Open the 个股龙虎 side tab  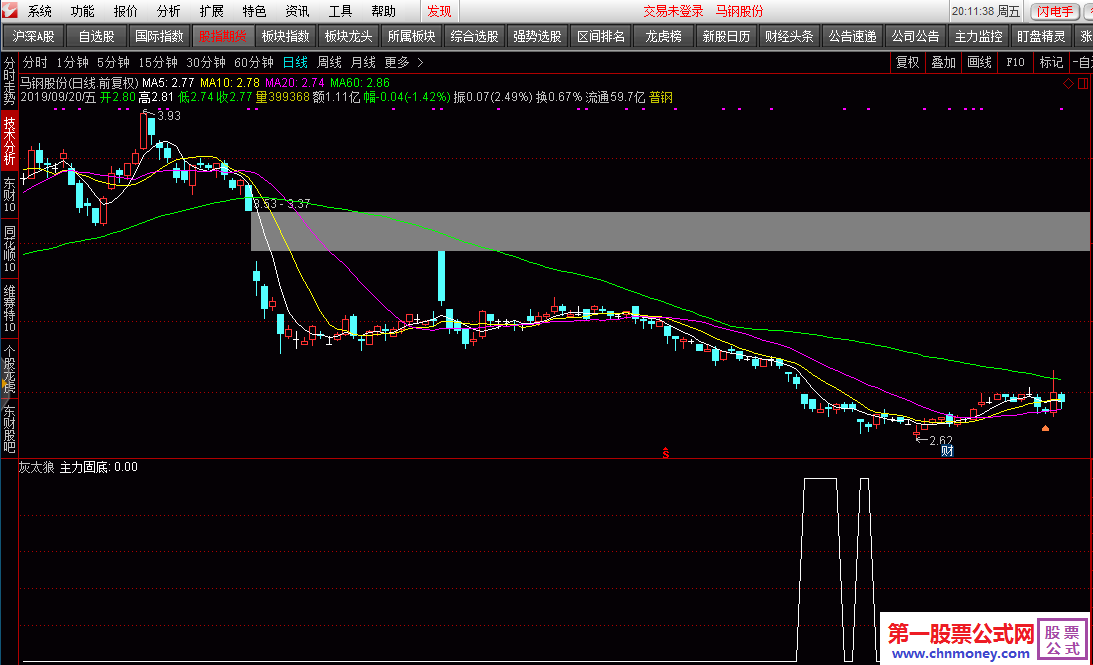click(9, 368)
